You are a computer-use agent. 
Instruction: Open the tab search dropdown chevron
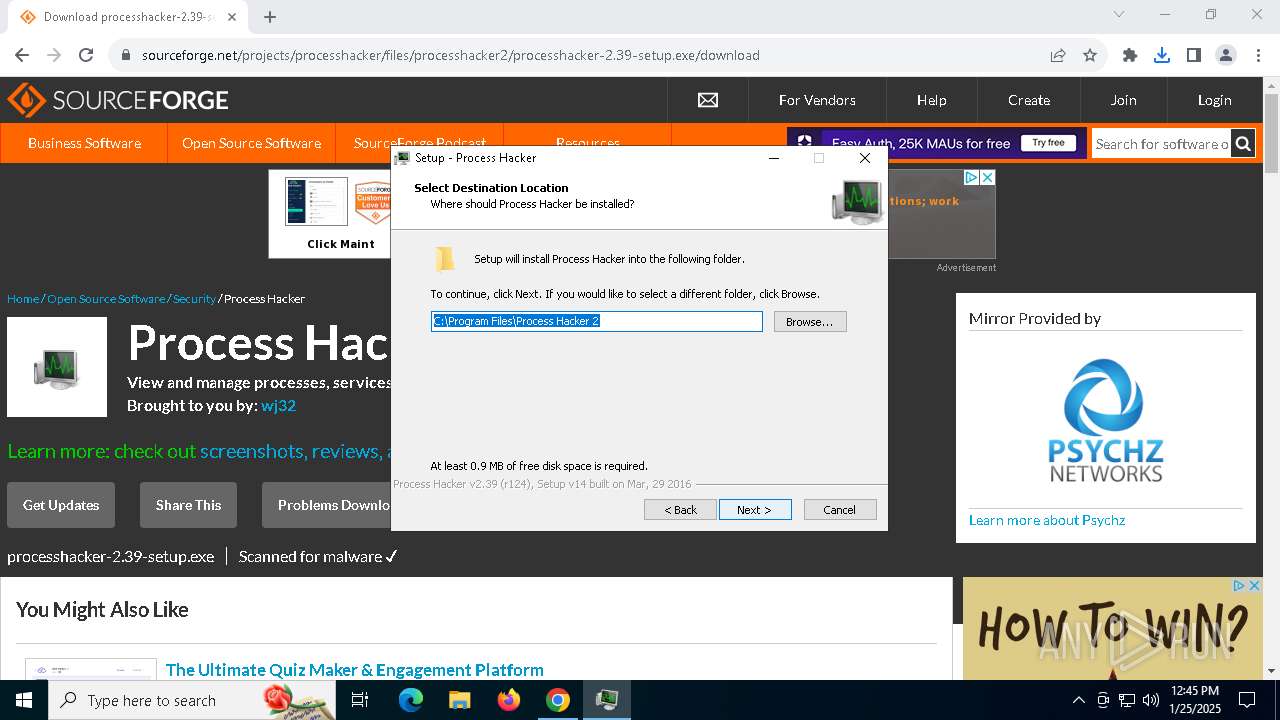tap(1119, 15)
